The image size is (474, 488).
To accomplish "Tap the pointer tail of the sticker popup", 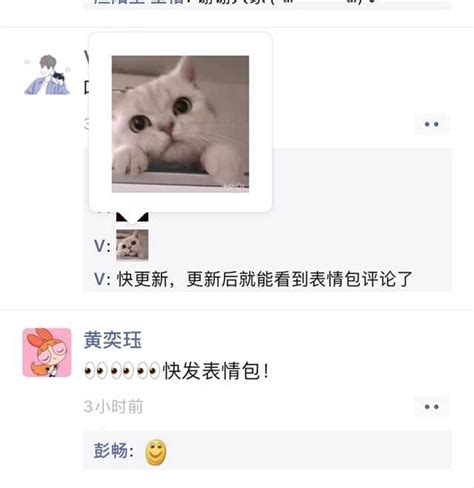I will (x=132, y=216).
